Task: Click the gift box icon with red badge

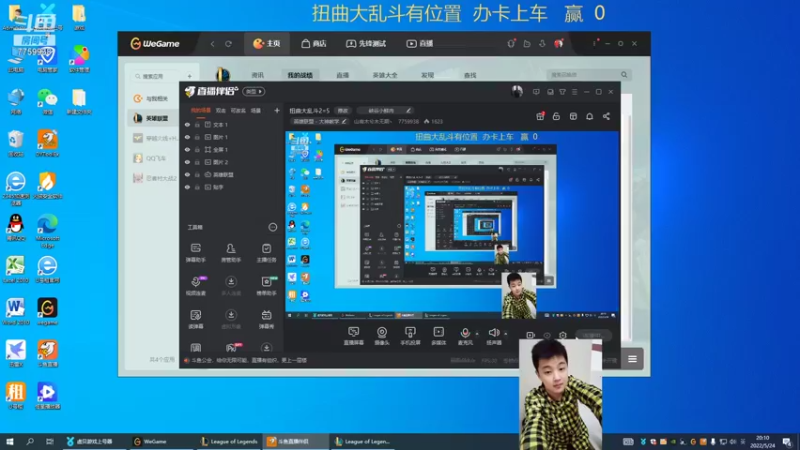Action: click(x=540, y=116)
